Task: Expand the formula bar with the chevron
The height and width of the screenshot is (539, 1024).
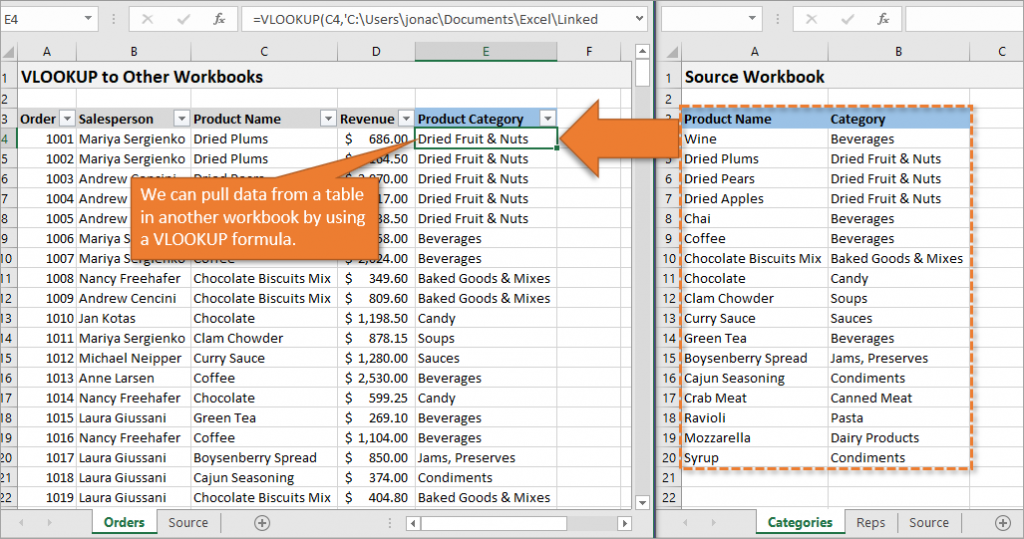Action: [639, 19]
